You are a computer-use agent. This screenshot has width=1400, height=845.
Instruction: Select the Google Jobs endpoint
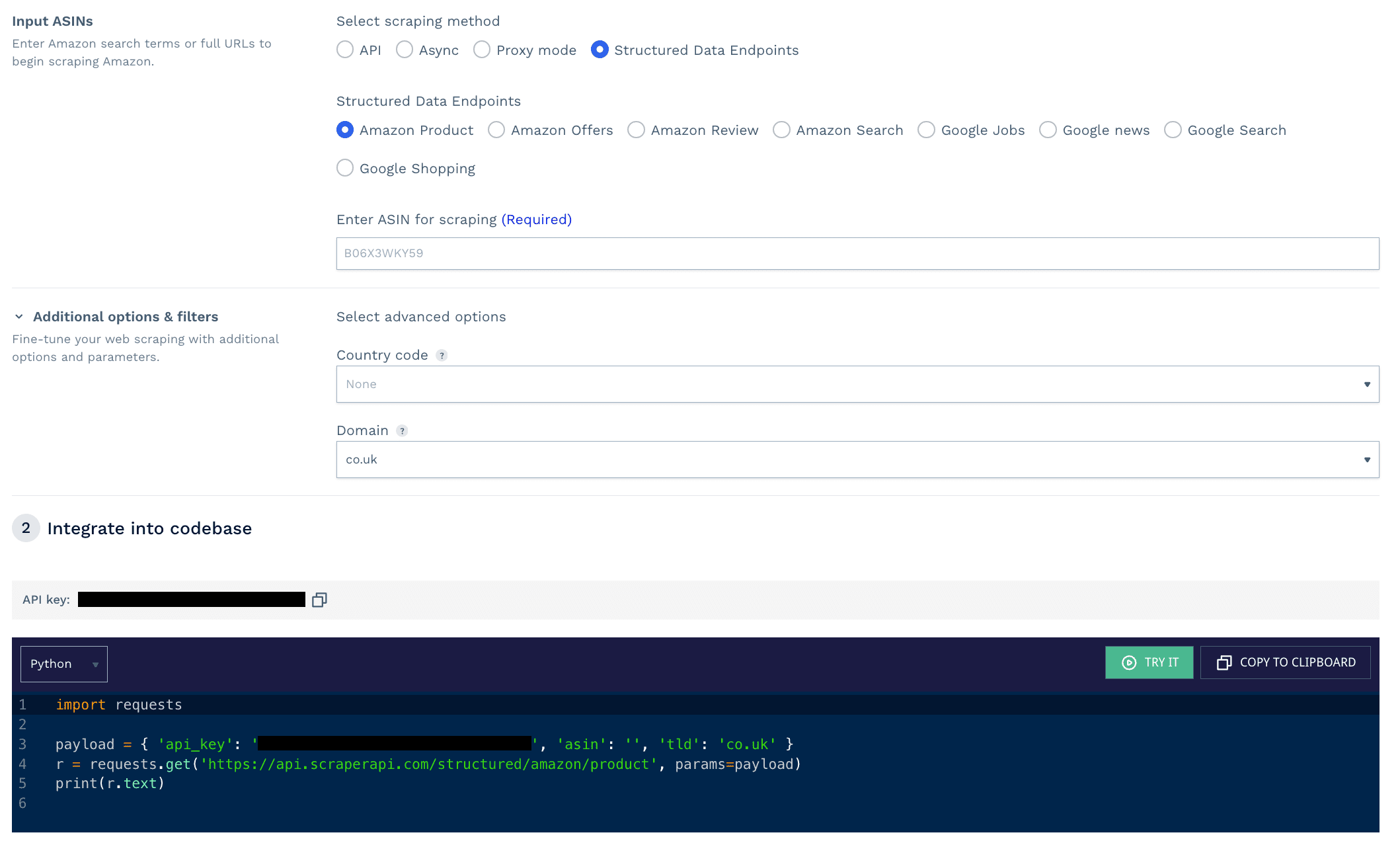click(x=926, y=130)
